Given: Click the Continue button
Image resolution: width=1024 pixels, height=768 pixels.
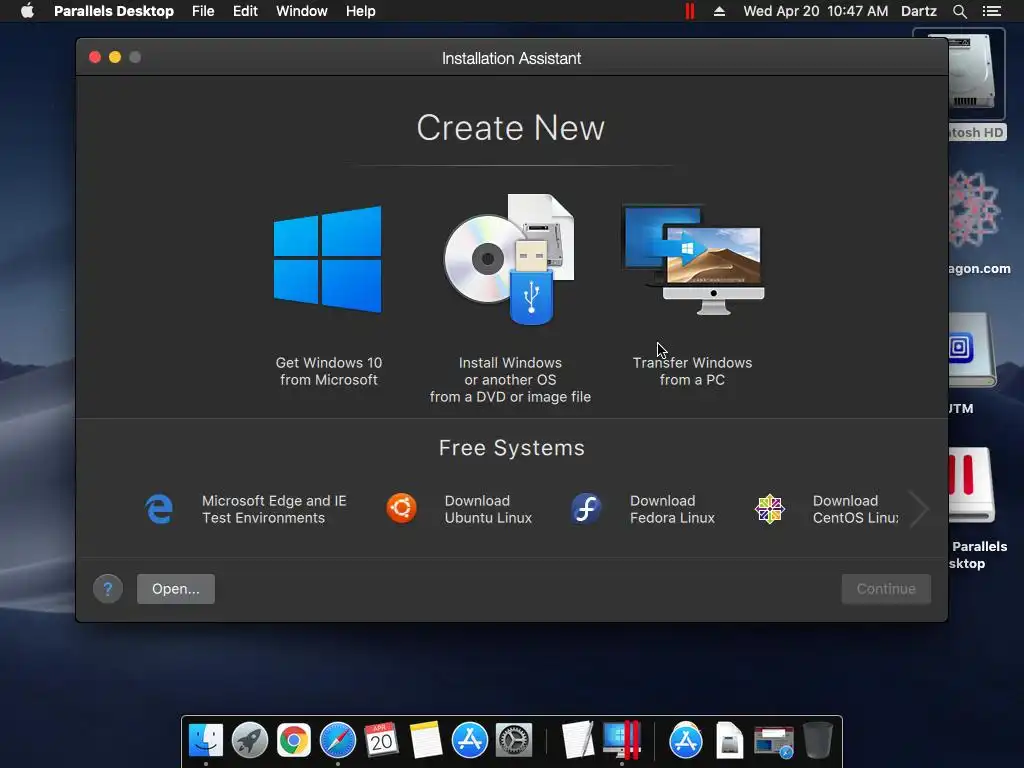Looking at the screenshot, I should click(886, 589).
